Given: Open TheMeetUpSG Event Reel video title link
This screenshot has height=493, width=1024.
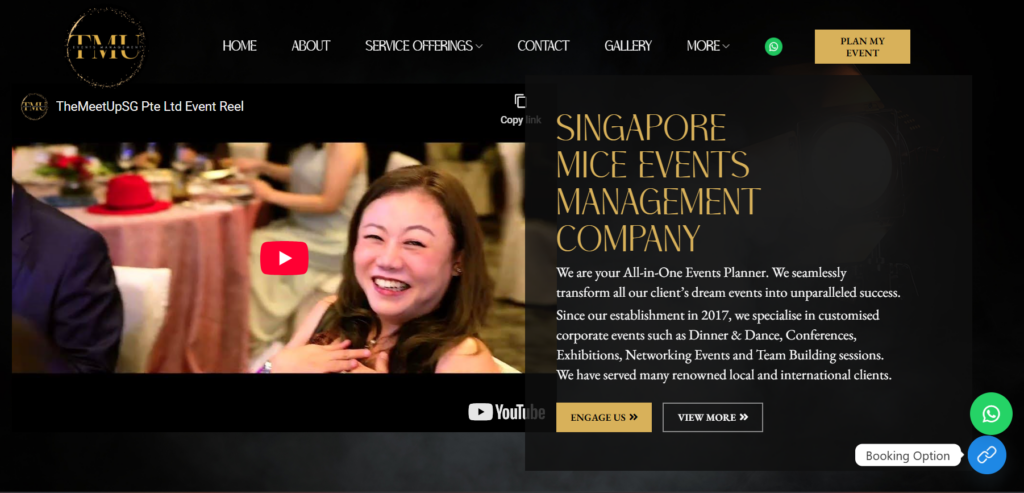Looking at the screenshot, I should (x=150, y=106).
